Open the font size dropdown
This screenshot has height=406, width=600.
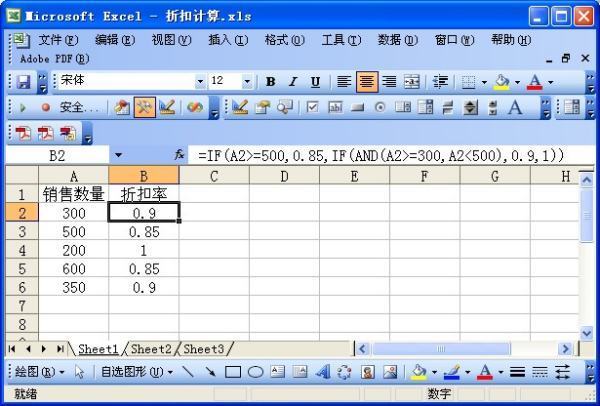click(247, 81)
